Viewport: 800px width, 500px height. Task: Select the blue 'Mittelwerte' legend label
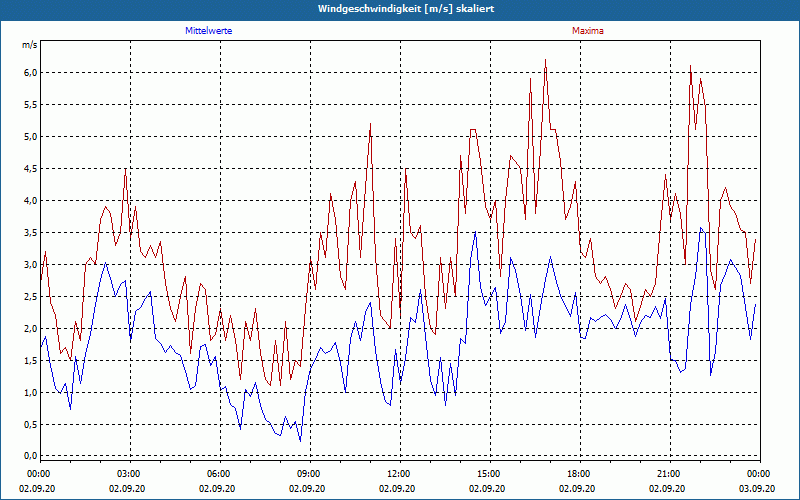coord(209,31)
